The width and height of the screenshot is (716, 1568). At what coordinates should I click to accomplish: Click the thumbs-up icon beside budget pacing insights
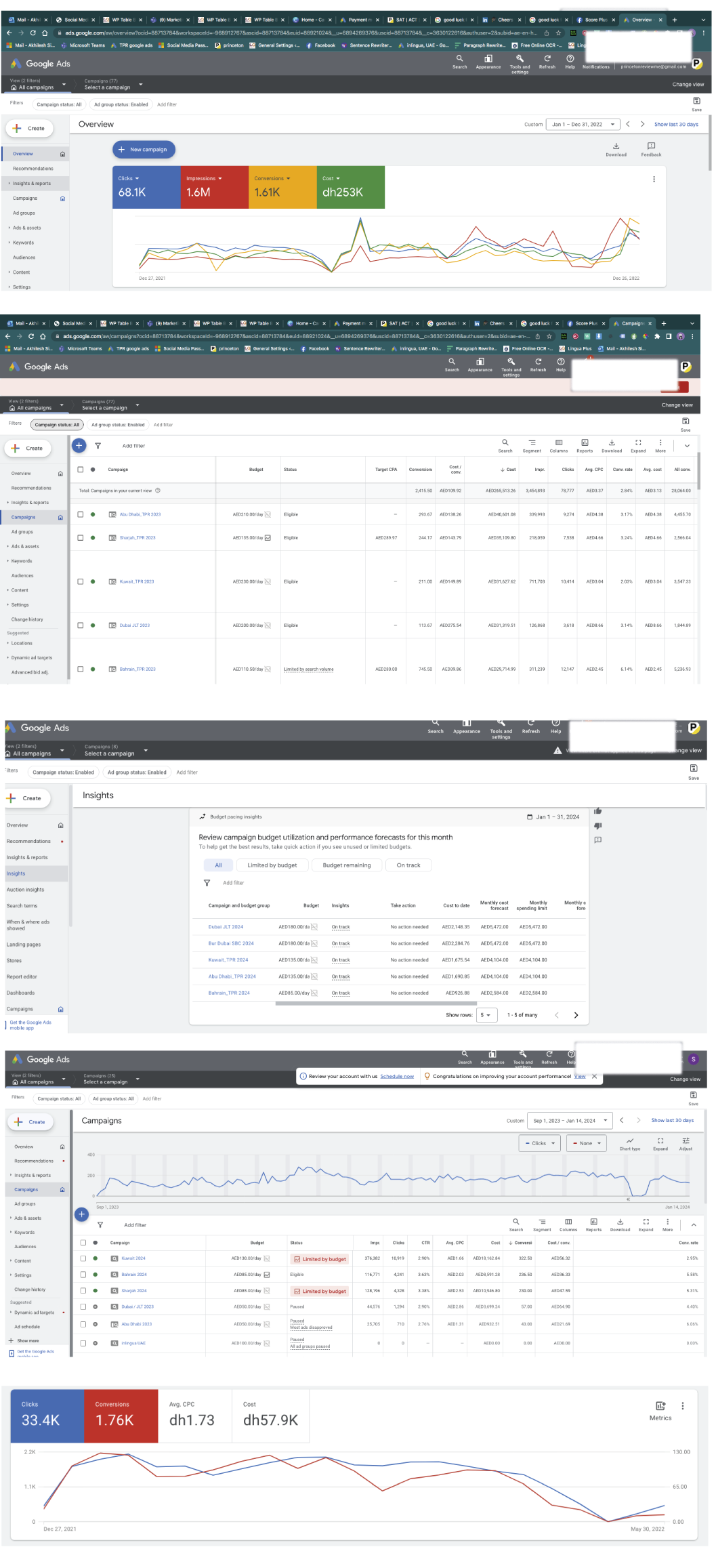tap(597, 811)
